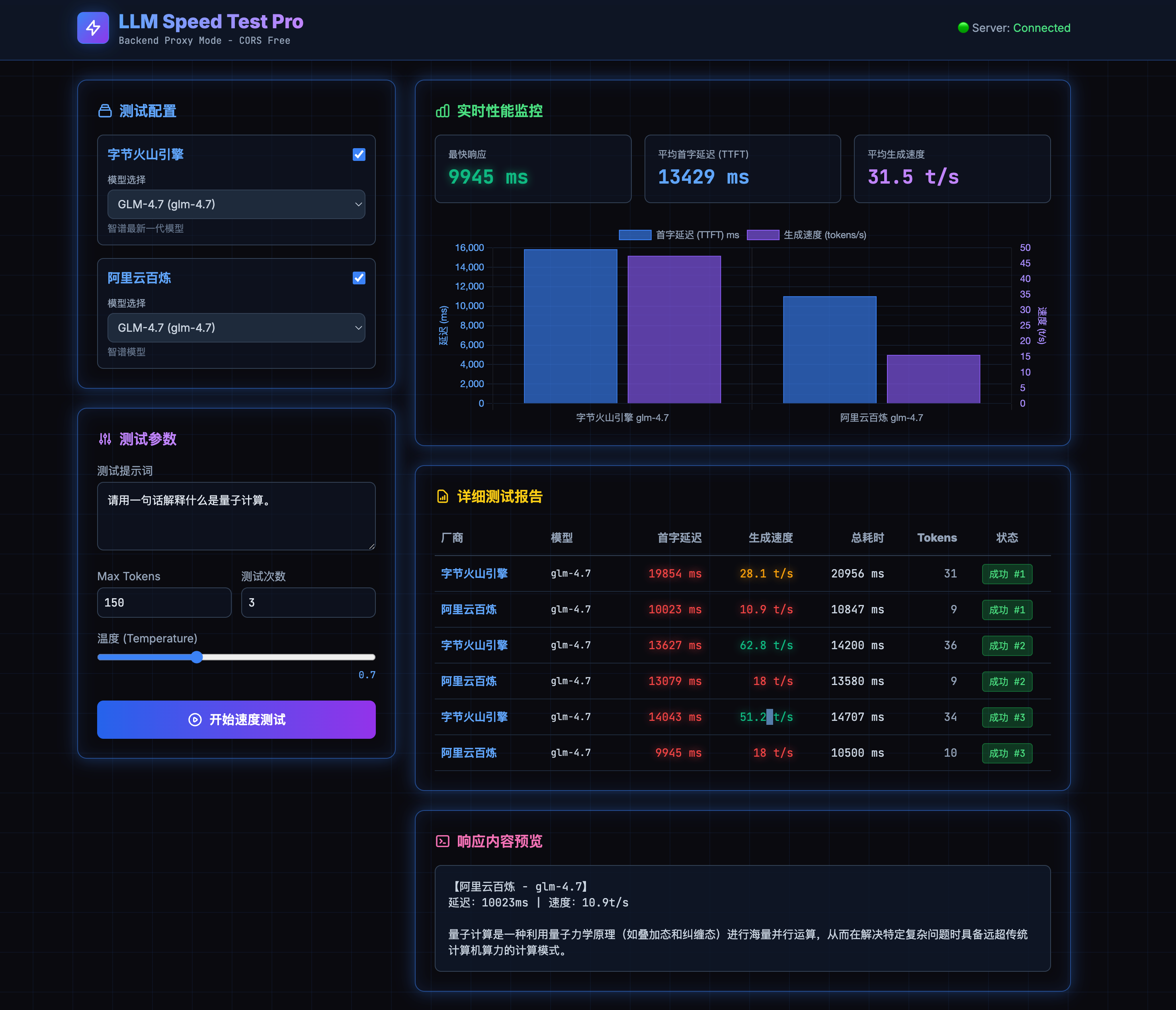Image resolution: width=1176 pixels, height=1010 pixels.
Task: Click 阿里云百炼 purple speed bar in chart
Action: 934,379
